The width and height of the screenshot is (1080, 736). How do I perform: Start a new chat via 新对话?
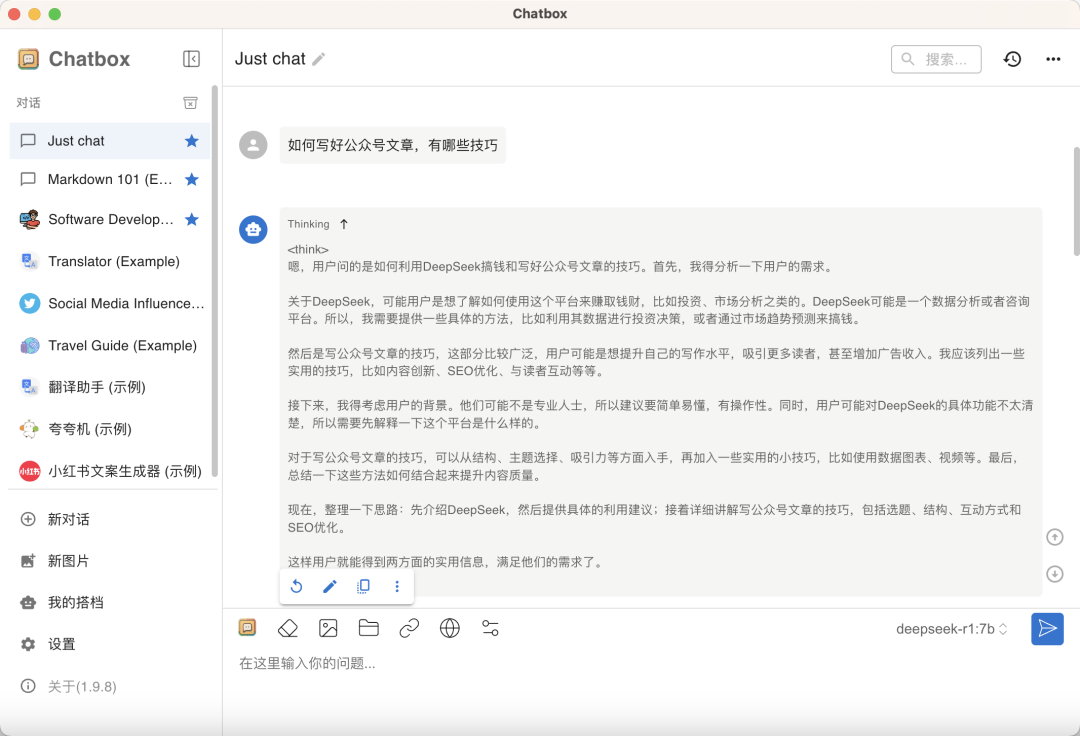click(x=110, y=519)
